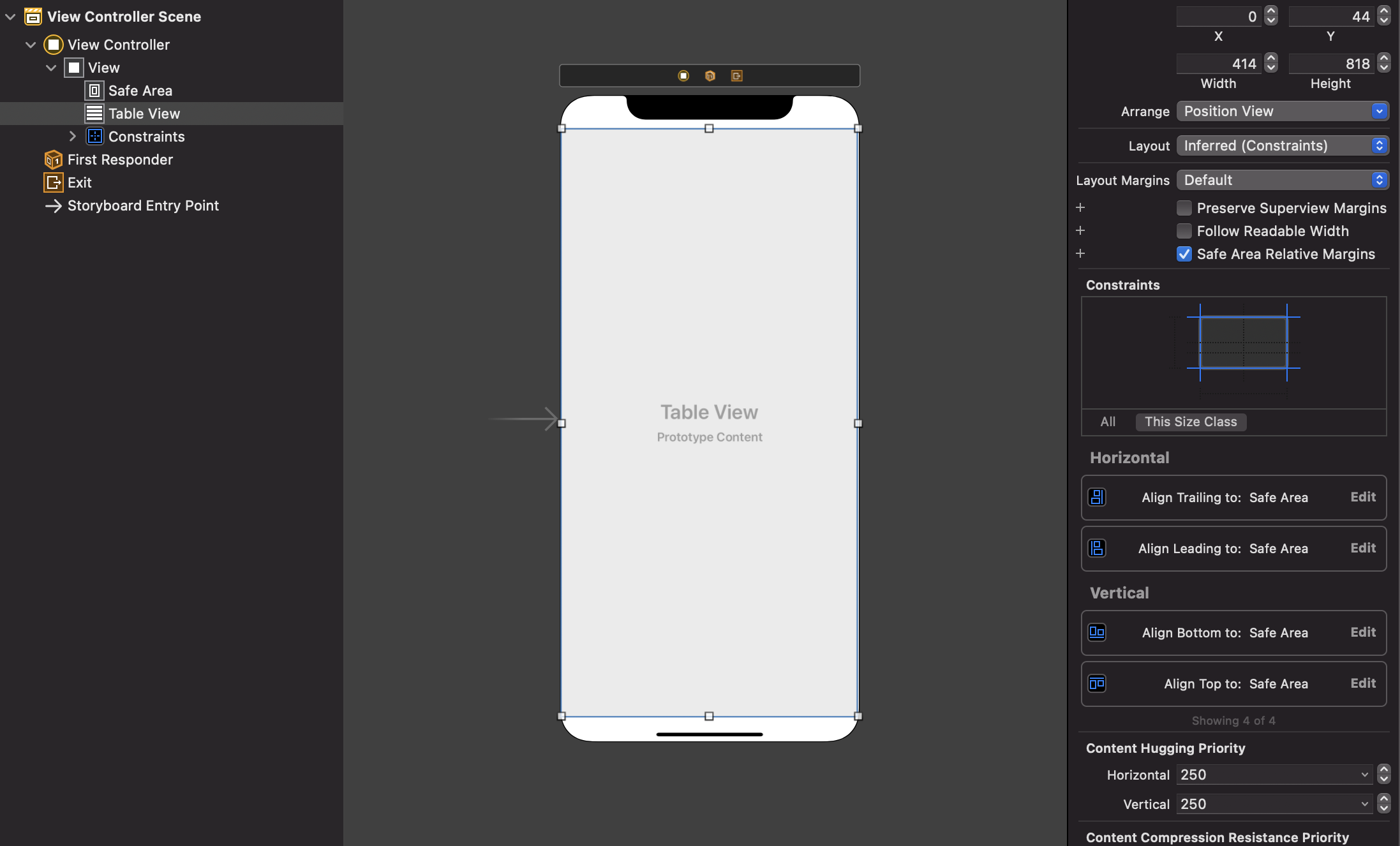This screenshot has height=846, width=1400.
Task: Click the Width value field
Action: point(1218,64)
